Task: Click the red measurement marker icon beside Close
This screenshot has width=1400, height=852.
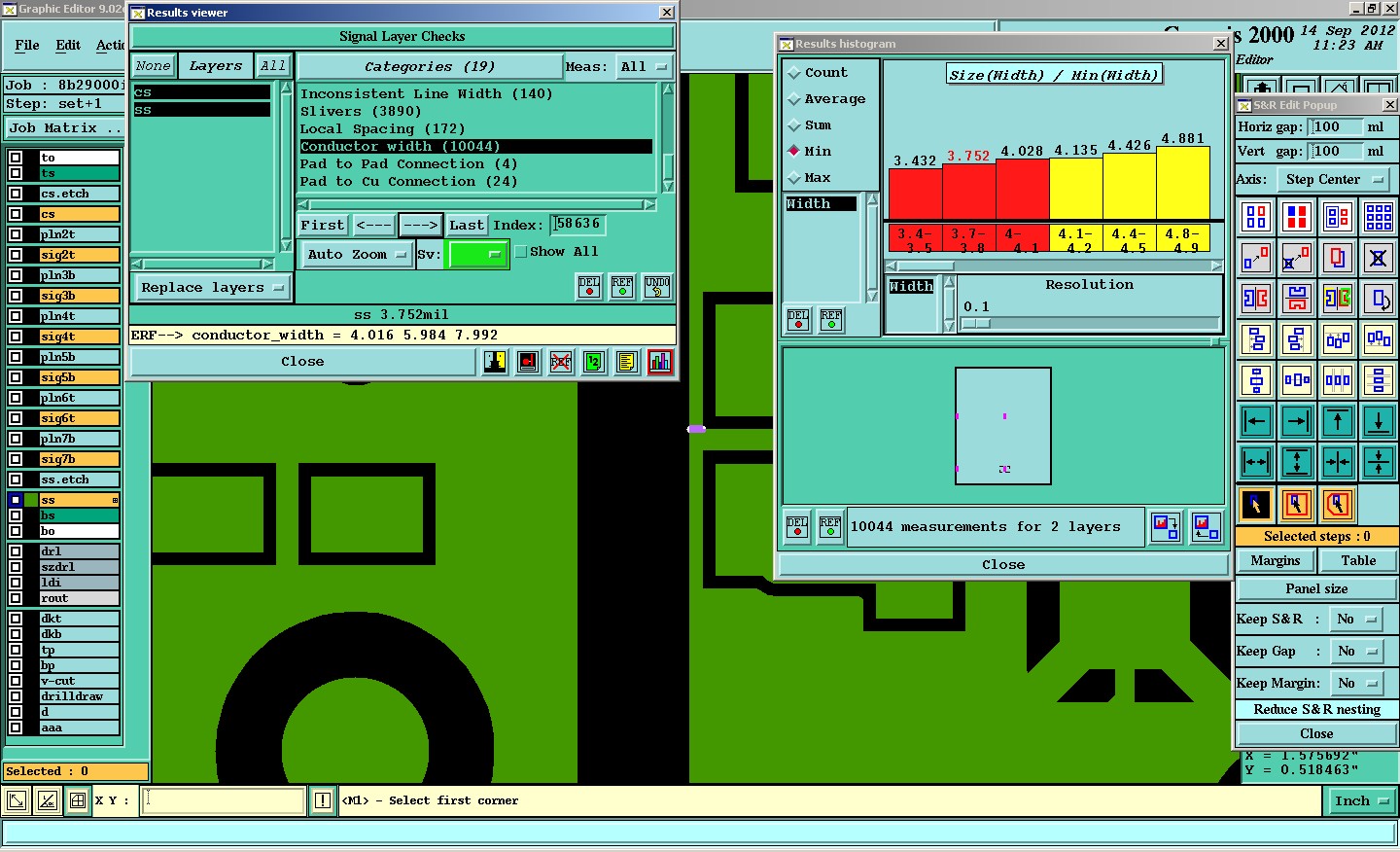Action: point(528,363)
